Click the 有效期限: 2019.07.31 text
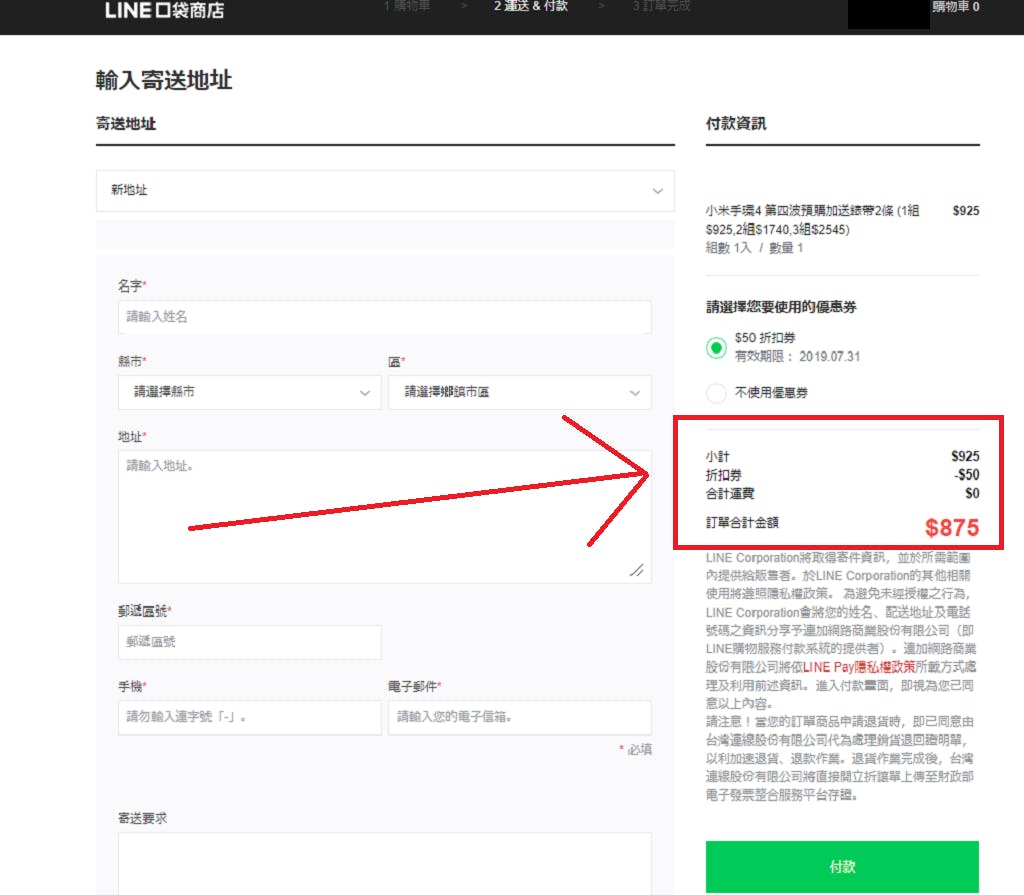Screen dimensions: 1024x895 797,357
